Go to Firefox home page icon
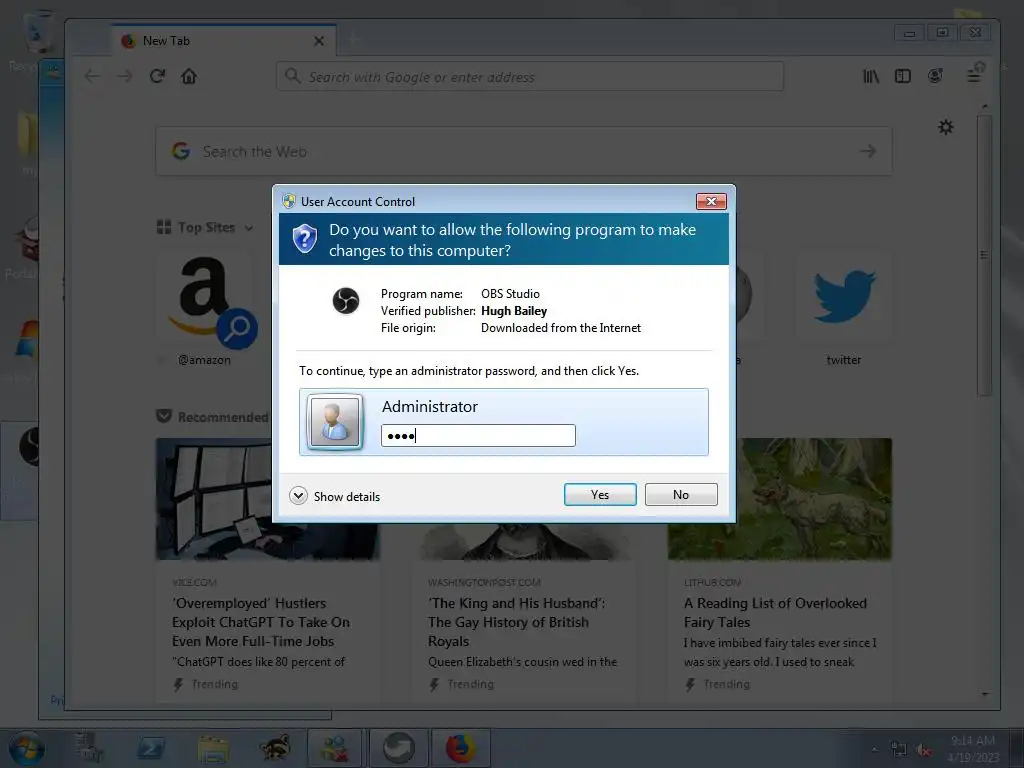This screenshot has width=1024, height=768. pyautogui.click(x=189, y=76)
